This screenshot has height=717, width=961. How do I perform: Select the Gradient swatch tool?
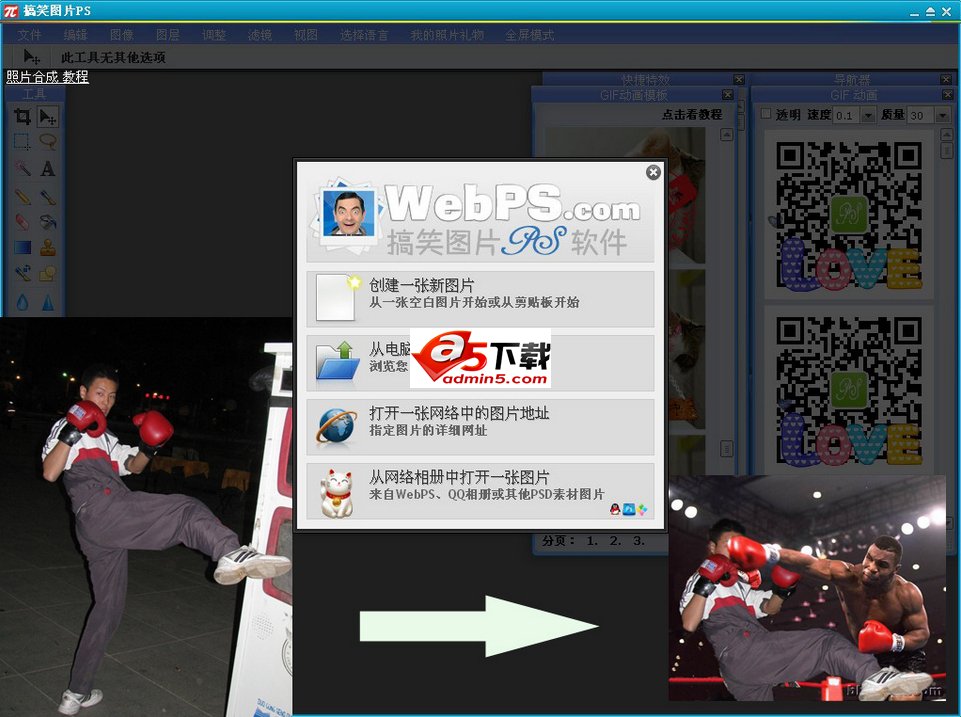click(x=23, y=248)
